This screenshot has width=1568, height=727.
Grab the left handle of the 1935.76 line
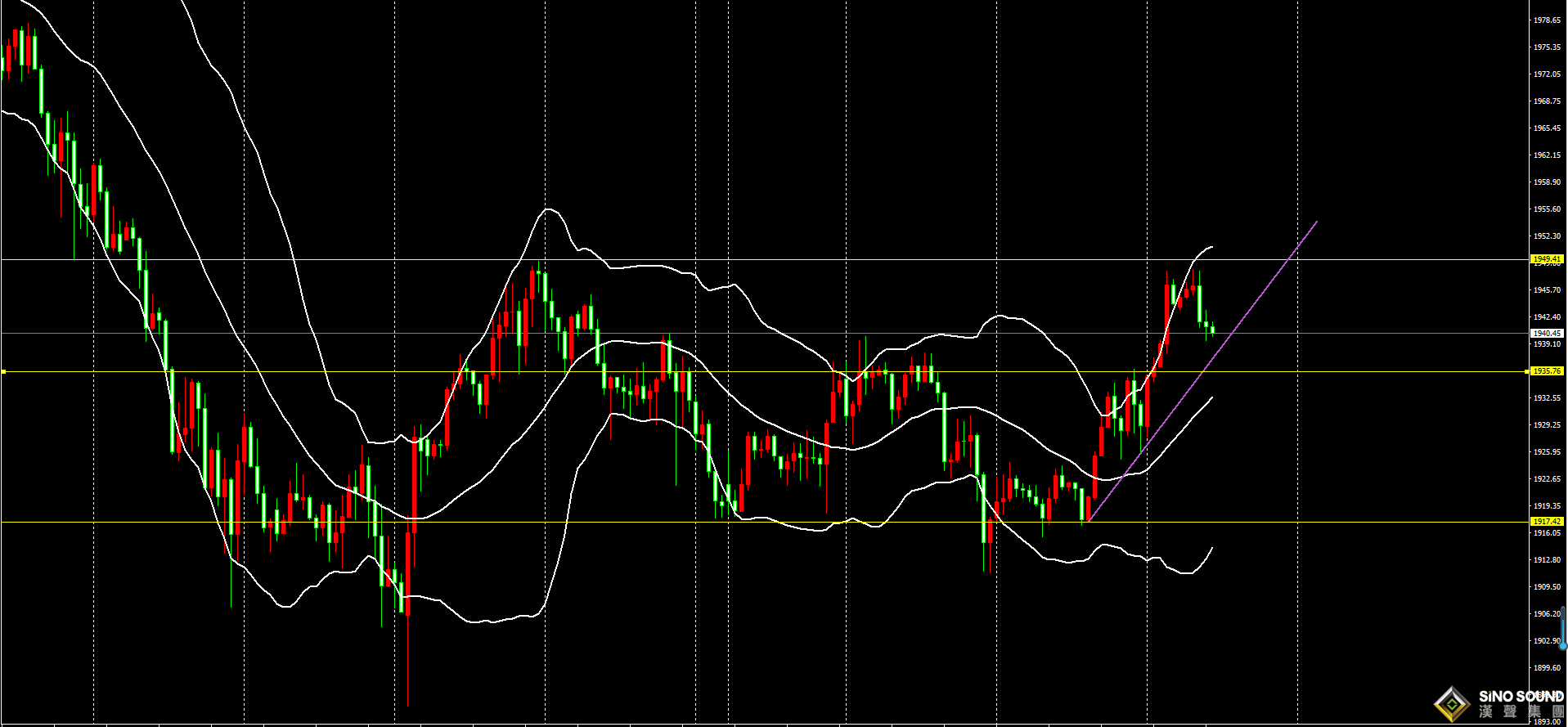coord(3,372)
